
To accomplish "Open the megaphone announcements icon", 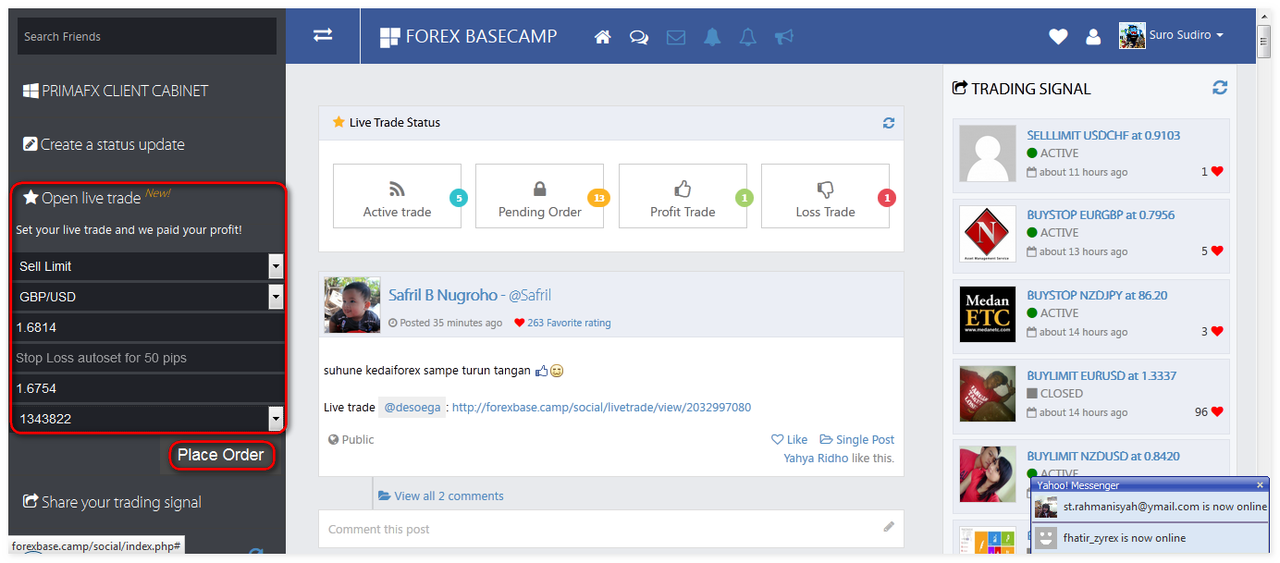I will (x=784, y=37).
